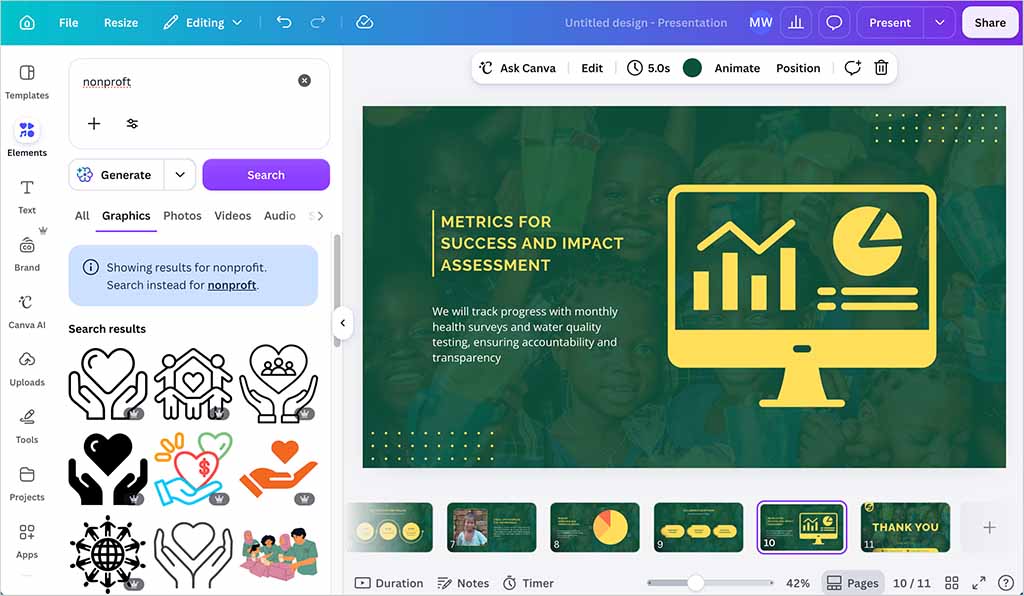Open Brand panel in sidebar

click(27, 253)
